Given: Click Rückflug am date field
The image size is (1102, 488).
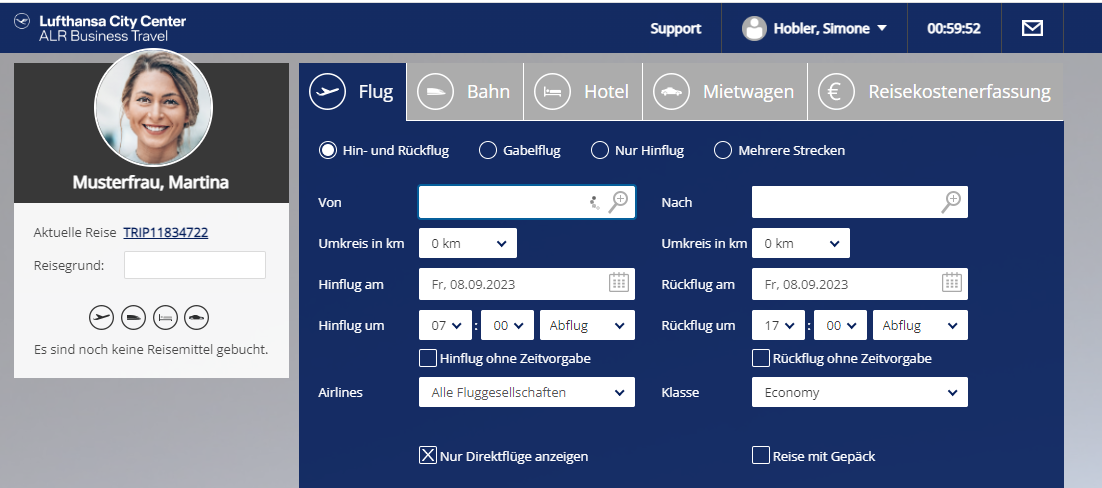Looking at the screenshot, I should [860, 284].
